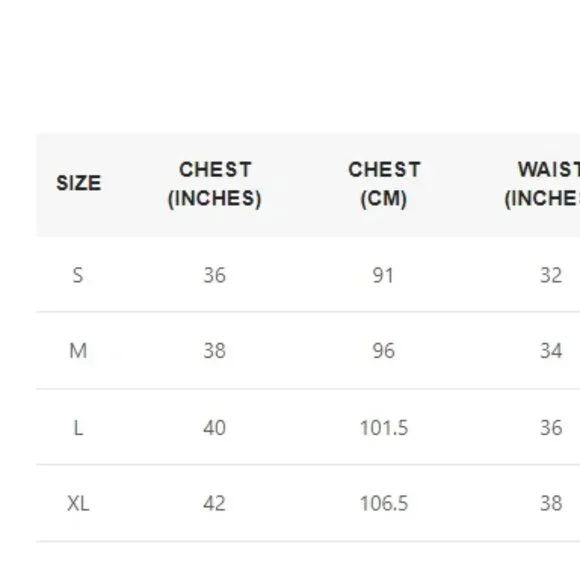Screen dimensions: 580x580
Task: Select the L size row label
Action: (78, 428)
